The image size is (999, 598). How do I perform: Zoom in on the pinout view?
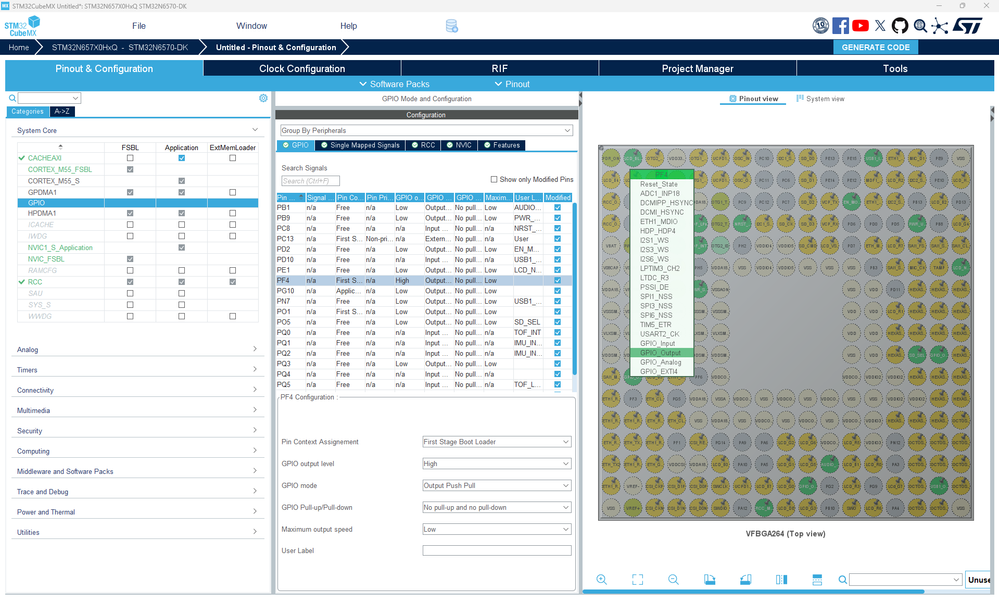601,580
